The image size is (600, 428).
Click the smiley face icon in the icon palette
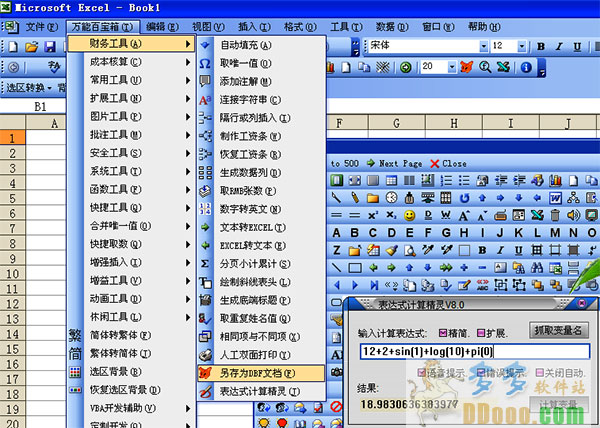pos(409,216)
